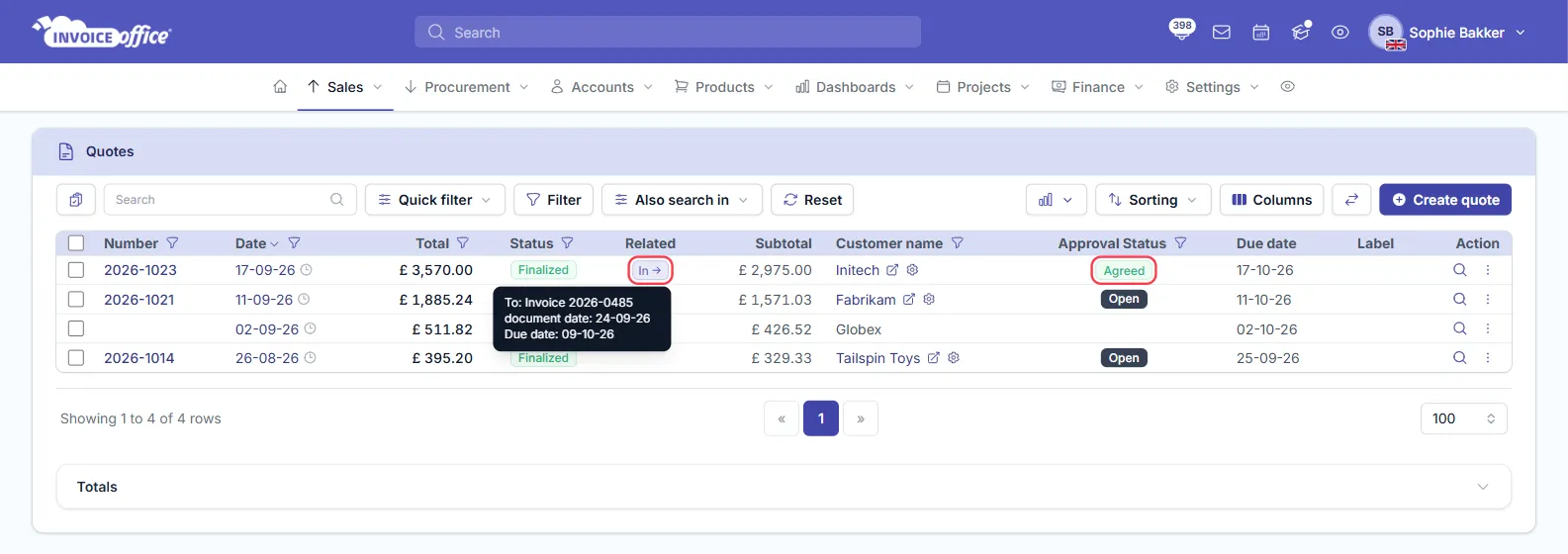Filter by Approval Status funnel icon

point(1180,243)
